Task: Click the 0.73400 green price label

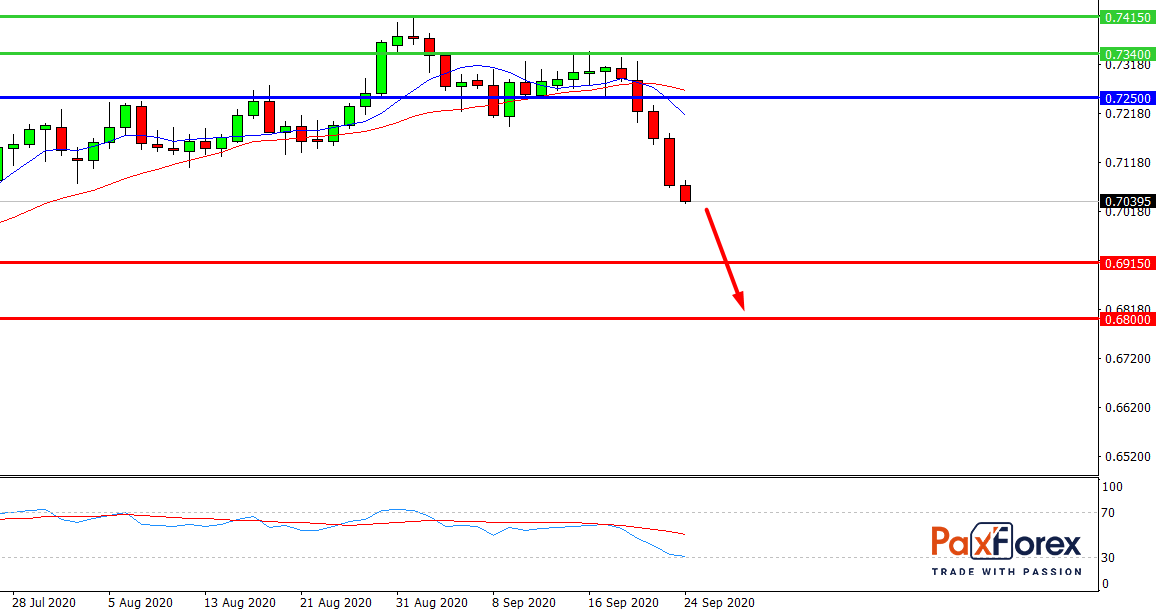Action: click(1127, 54)
